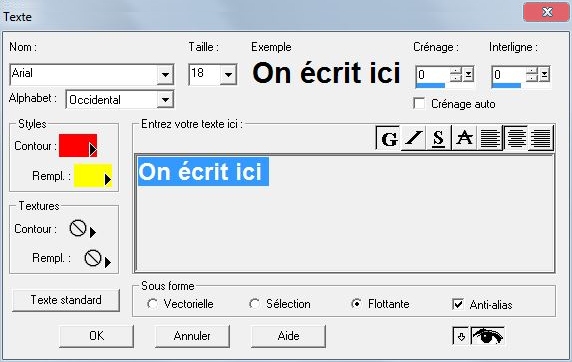The image size is (572, 362).
Task: Toggle italic formatting icon
Action: tap(413, 138)
